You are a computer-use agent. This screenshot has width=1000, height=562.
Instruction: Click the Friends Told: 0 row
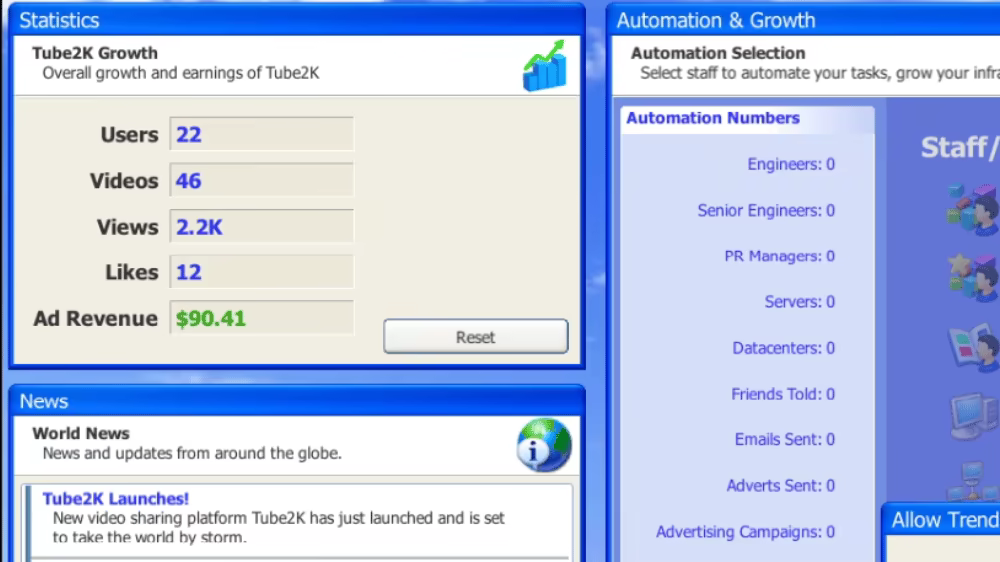point(783,394)
